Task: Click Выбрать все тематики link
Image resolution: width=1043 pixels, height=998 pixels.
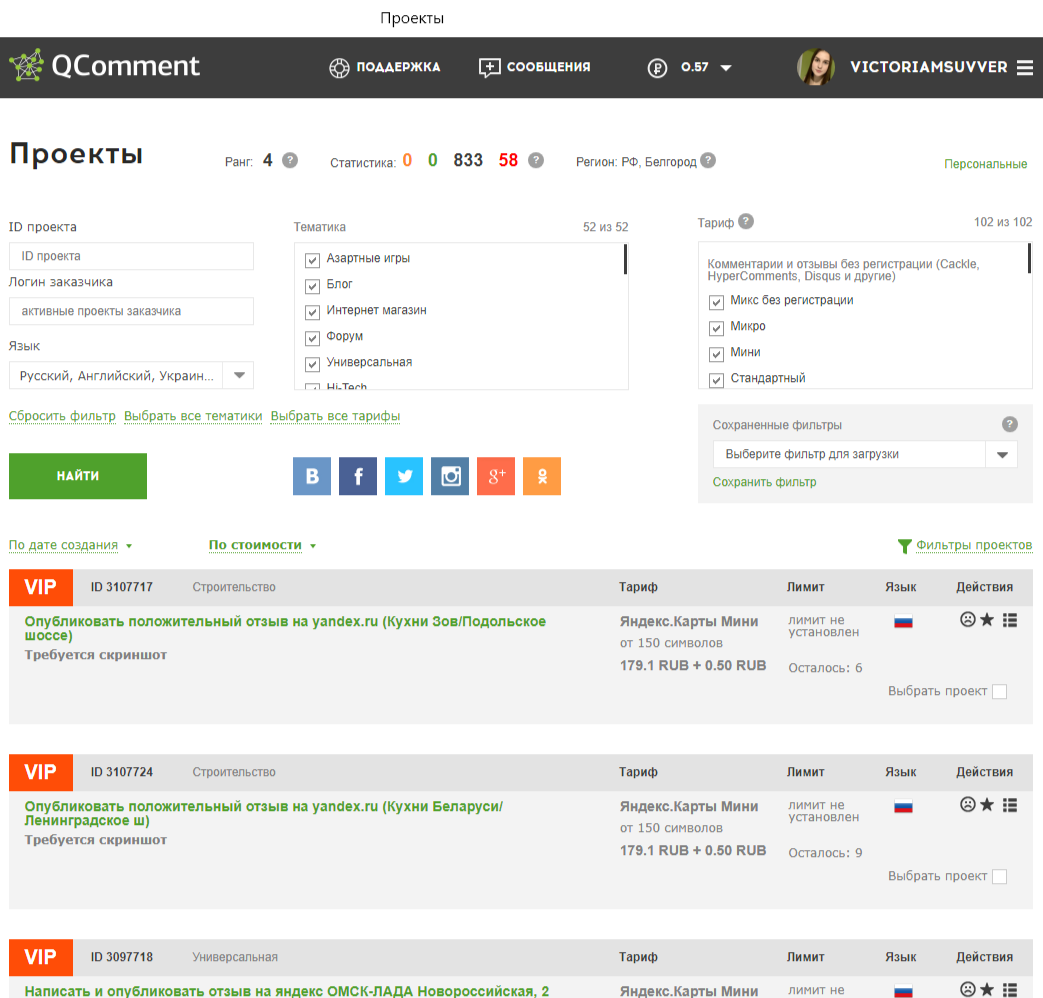Action: 193,416
